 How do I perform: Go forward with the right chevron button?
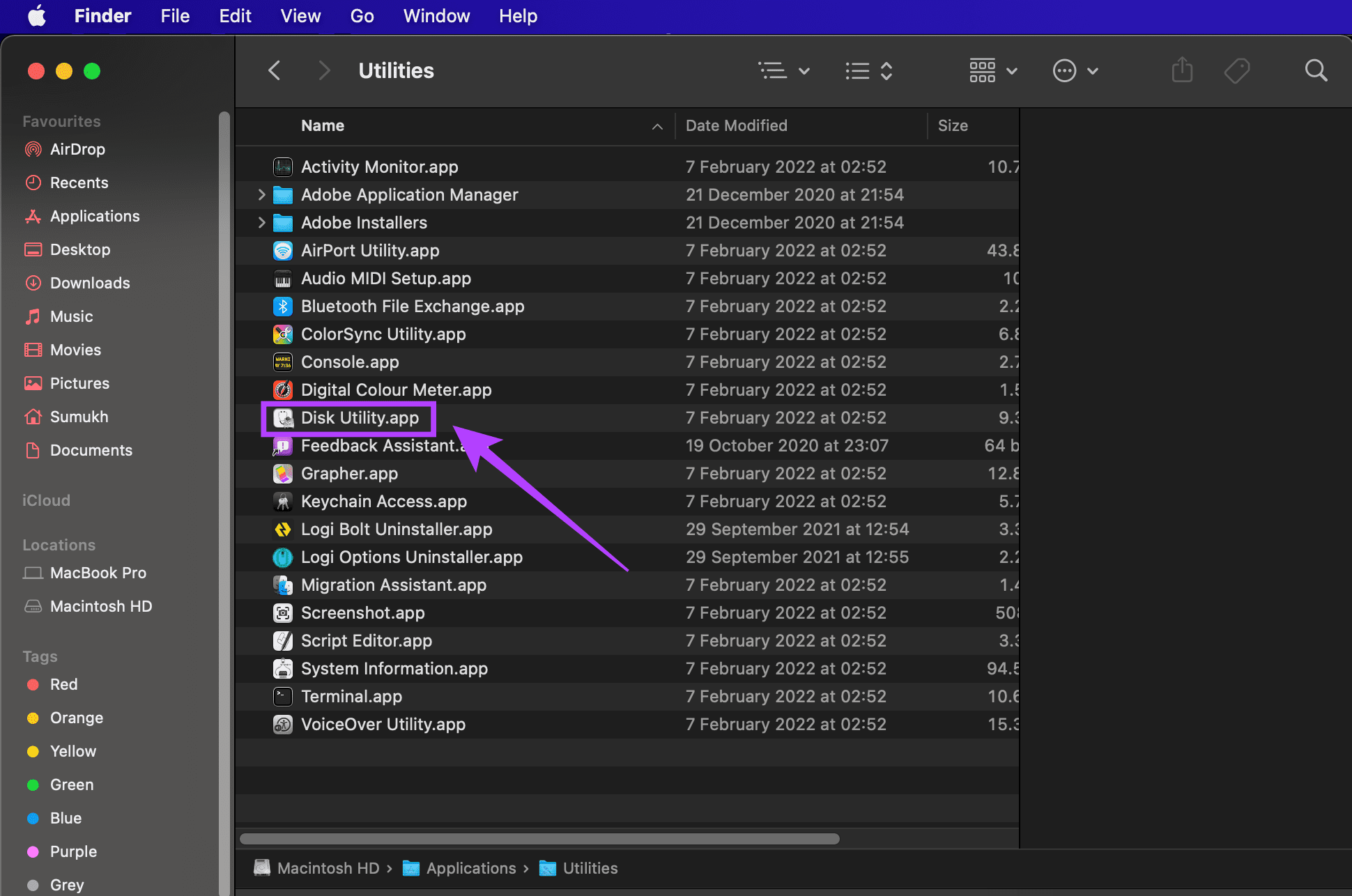pyautogui.click(x=324, y=70)
